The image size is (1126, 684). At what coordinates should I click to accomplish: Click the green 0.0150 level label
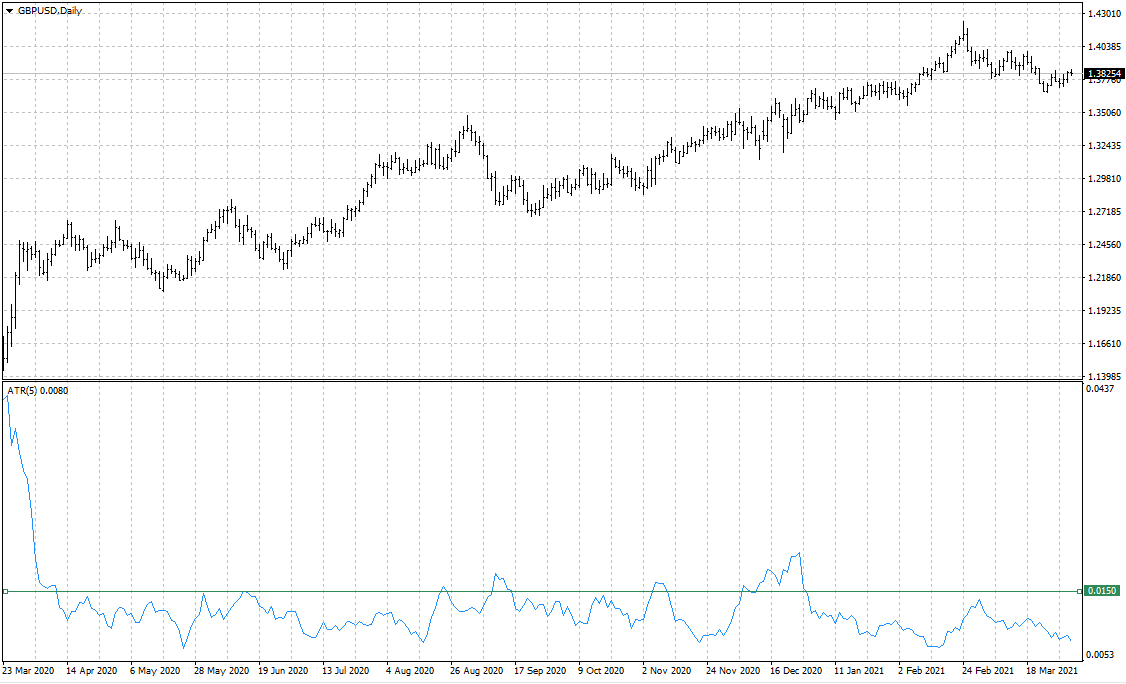click(1102, 591)
